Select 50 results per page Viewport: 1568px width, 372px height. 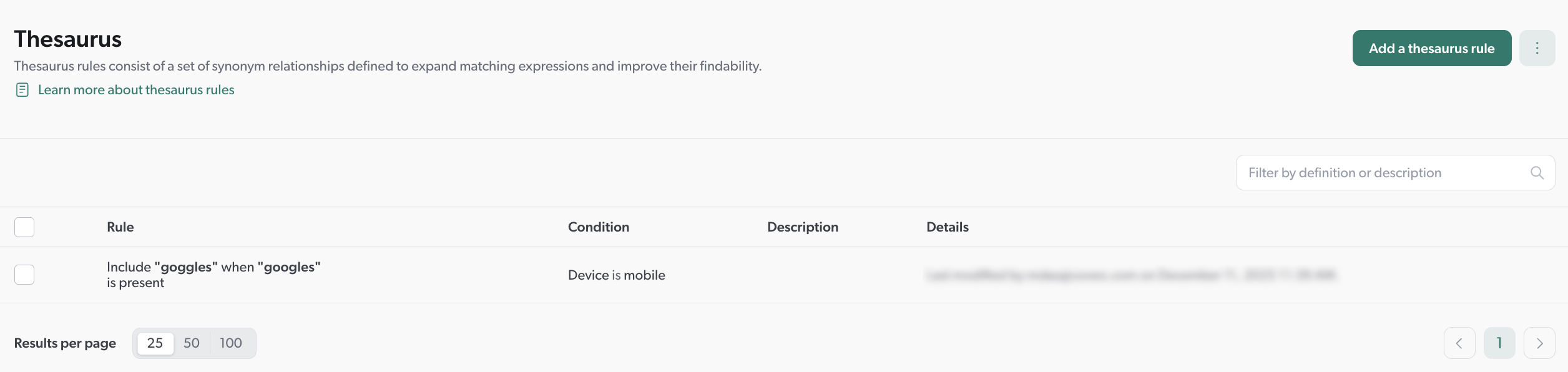coord(192,343)
